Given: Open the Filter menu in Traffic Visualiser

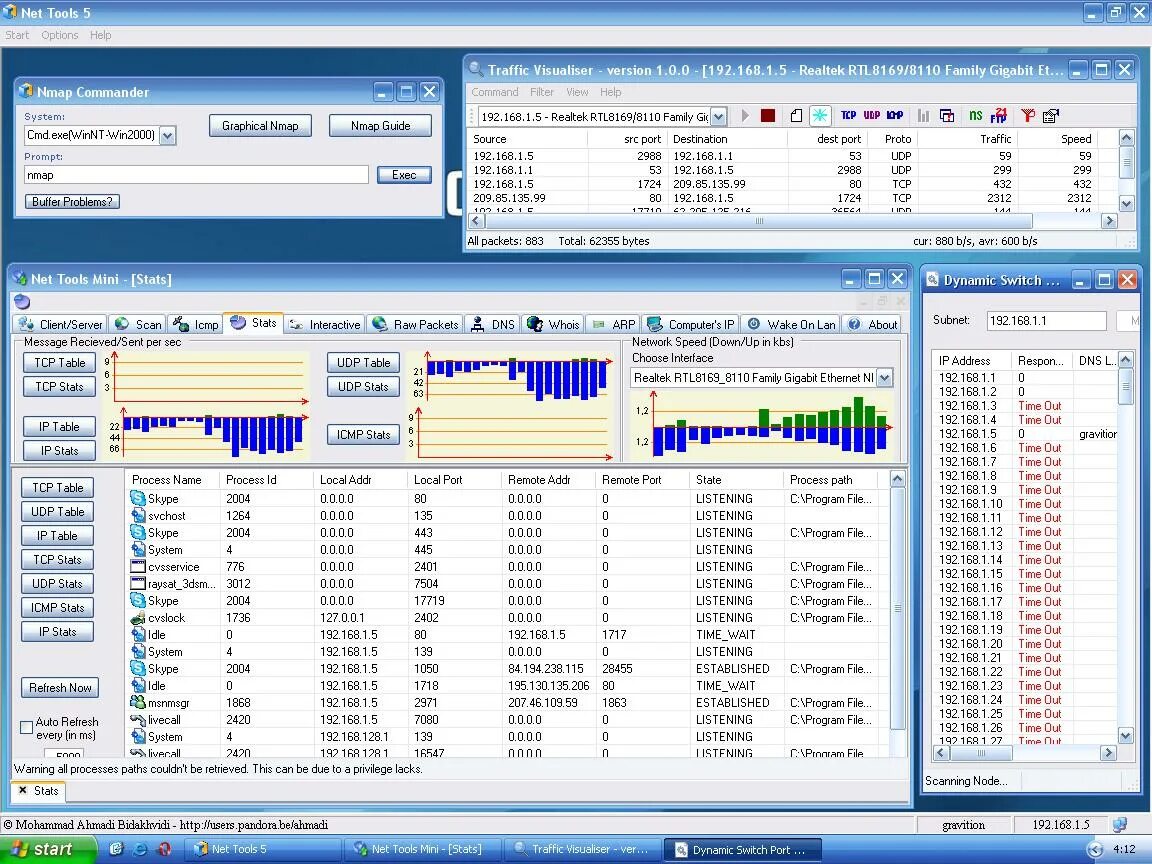Looking at the screenshot, I should pyautogui.click(x=541, y=92).
